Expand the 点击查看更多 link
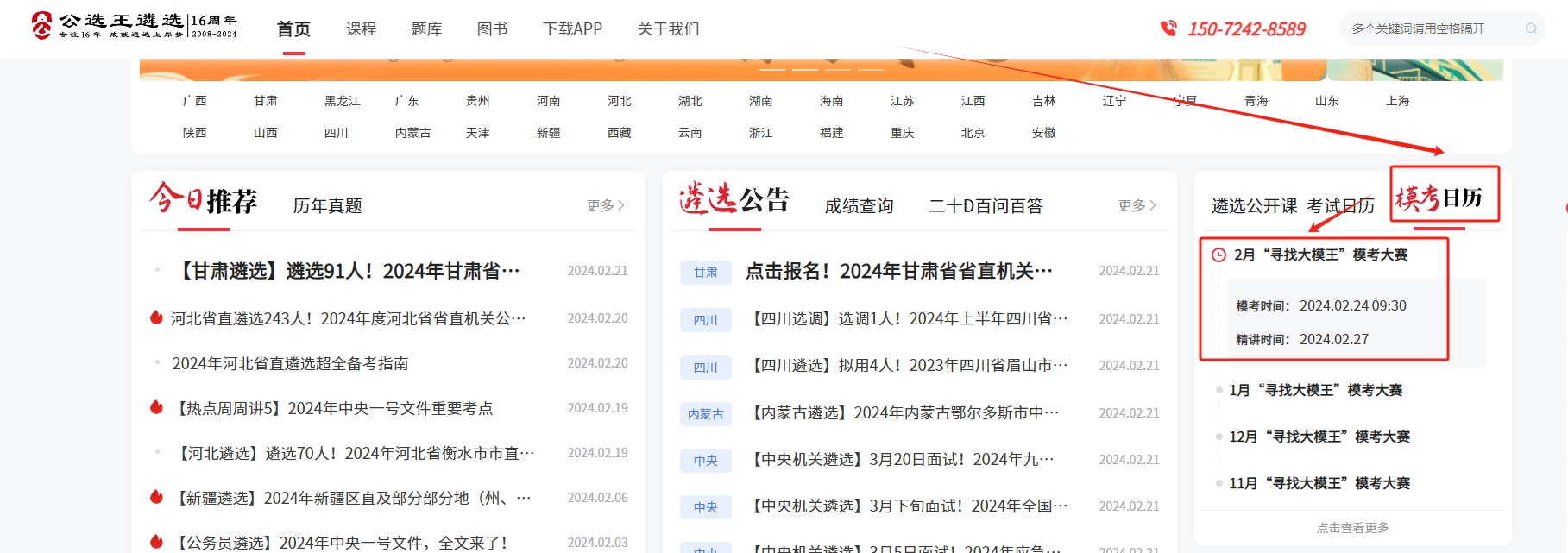This screenshot has width=1568, height=553. point(1352,528)
